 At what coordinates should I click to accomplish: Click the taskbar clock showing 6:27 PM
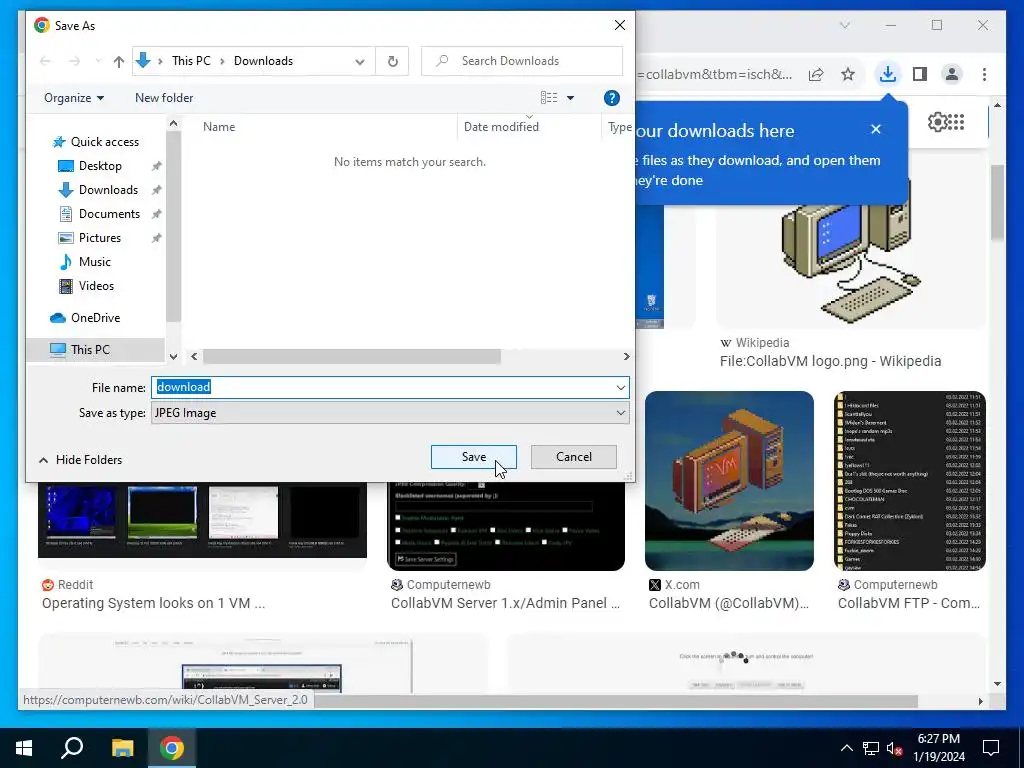pos(938,748)
